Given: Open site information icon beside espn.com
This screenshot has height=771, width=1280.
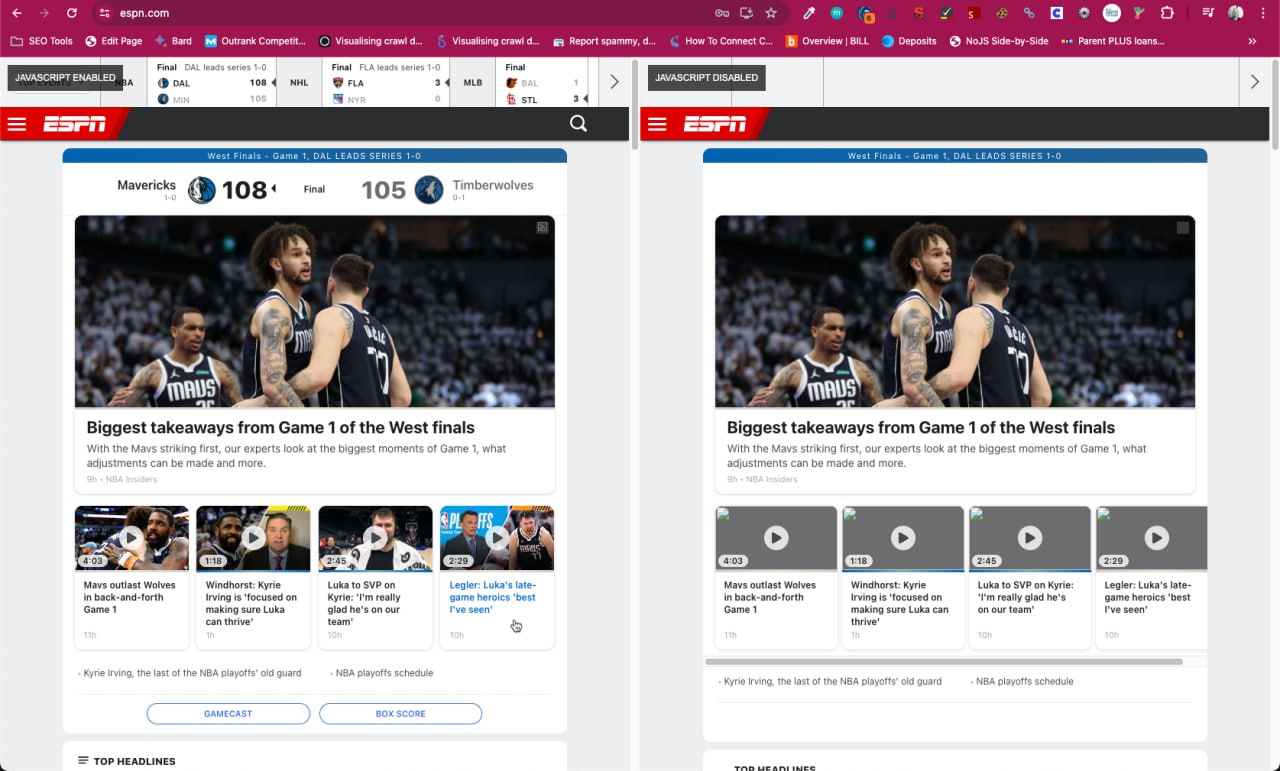Looking at the screenshot, I should pos(106,13).
